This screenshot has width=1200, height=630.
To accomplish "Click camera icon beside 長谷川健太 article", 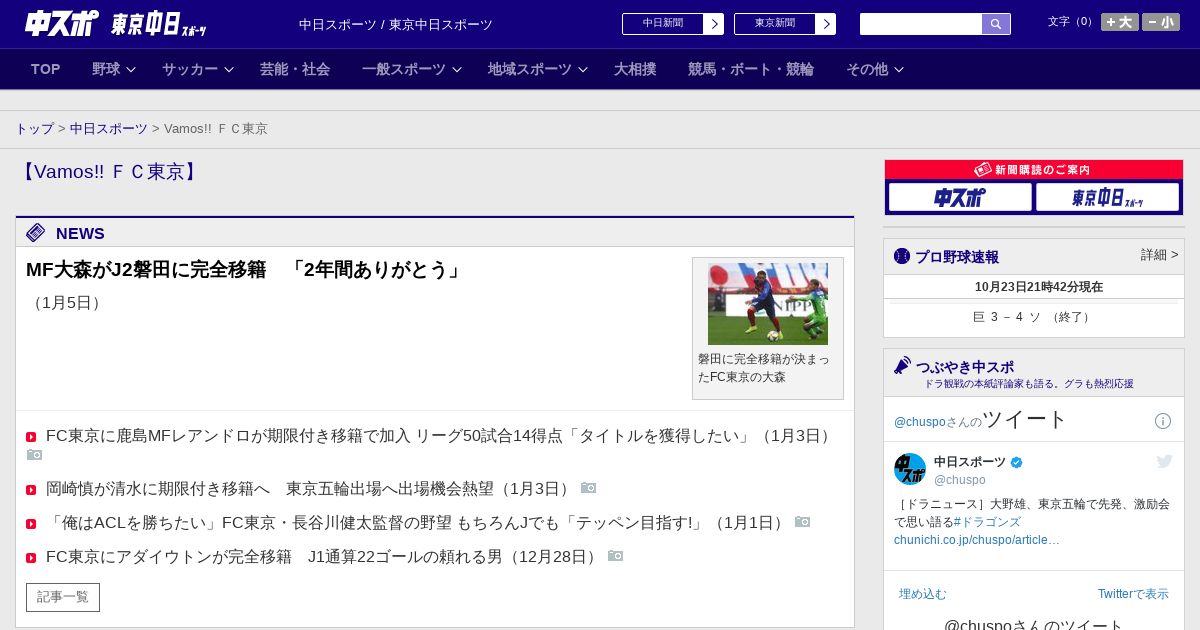I will [803, 522].
